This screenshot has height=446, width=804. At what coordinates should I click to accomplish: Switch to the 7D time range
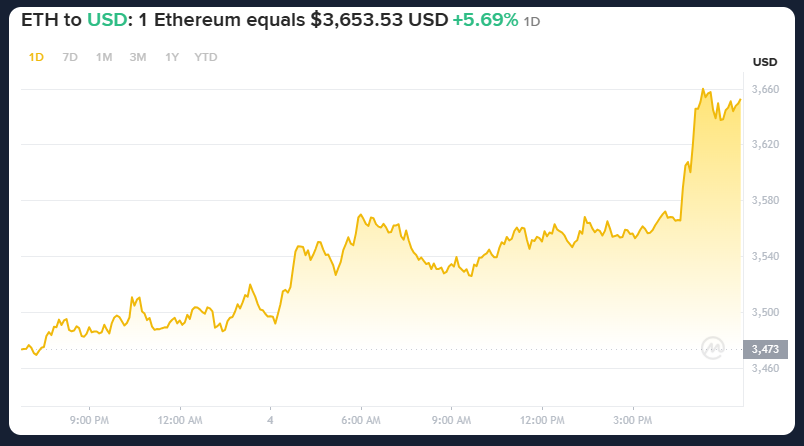[70, 57]
